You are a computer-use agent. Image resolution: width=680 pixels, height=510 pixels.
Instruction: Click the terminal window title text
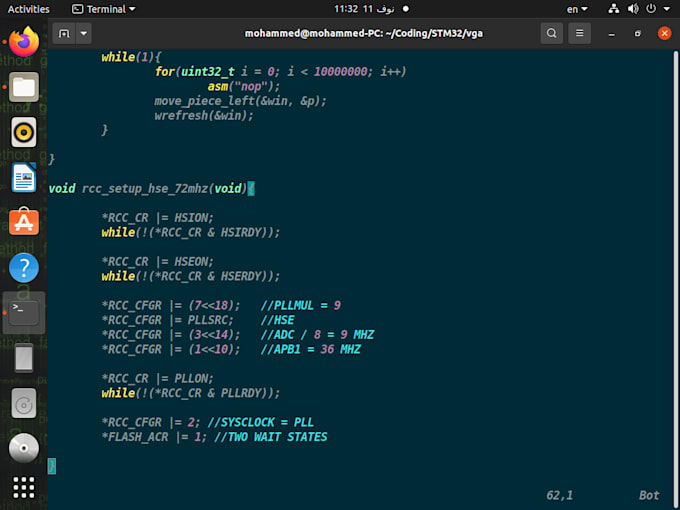[x=364, y=33]
